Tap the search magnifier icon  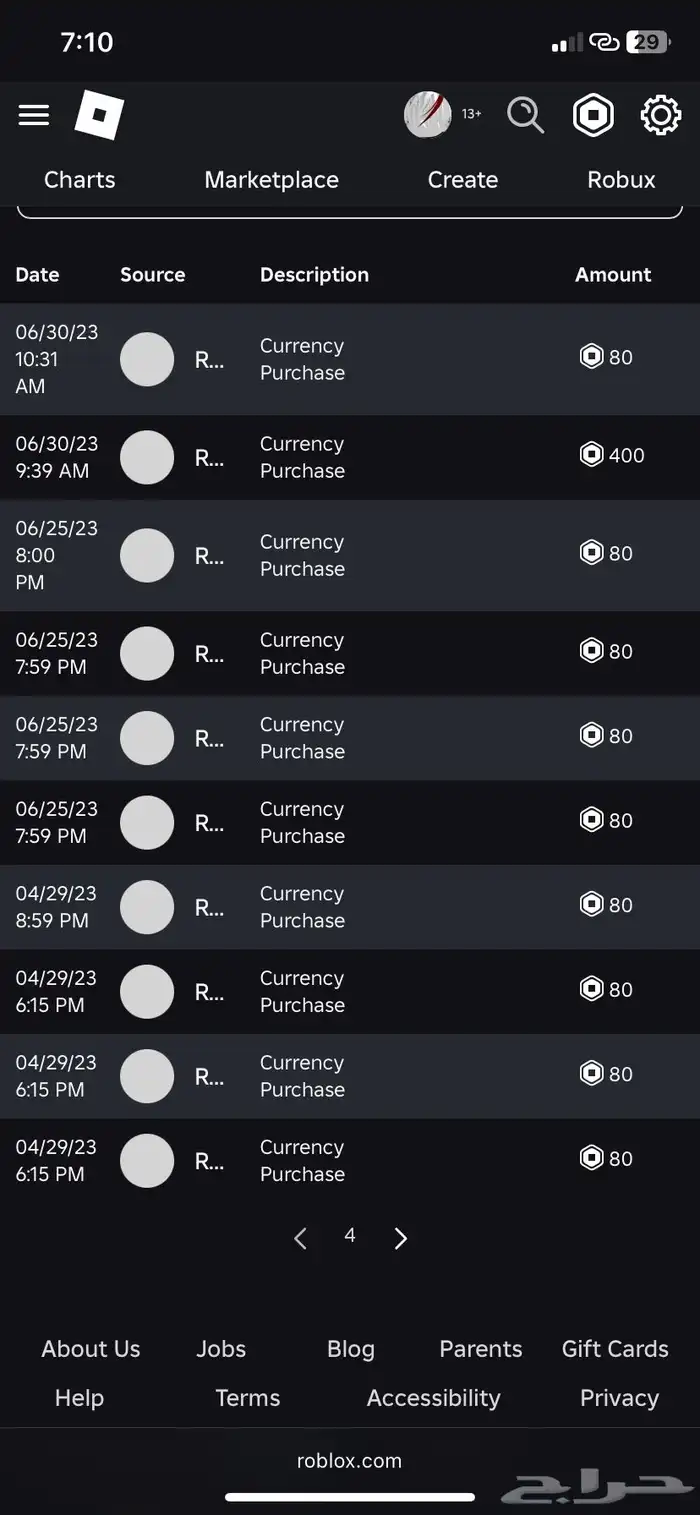tap(525, 115)
